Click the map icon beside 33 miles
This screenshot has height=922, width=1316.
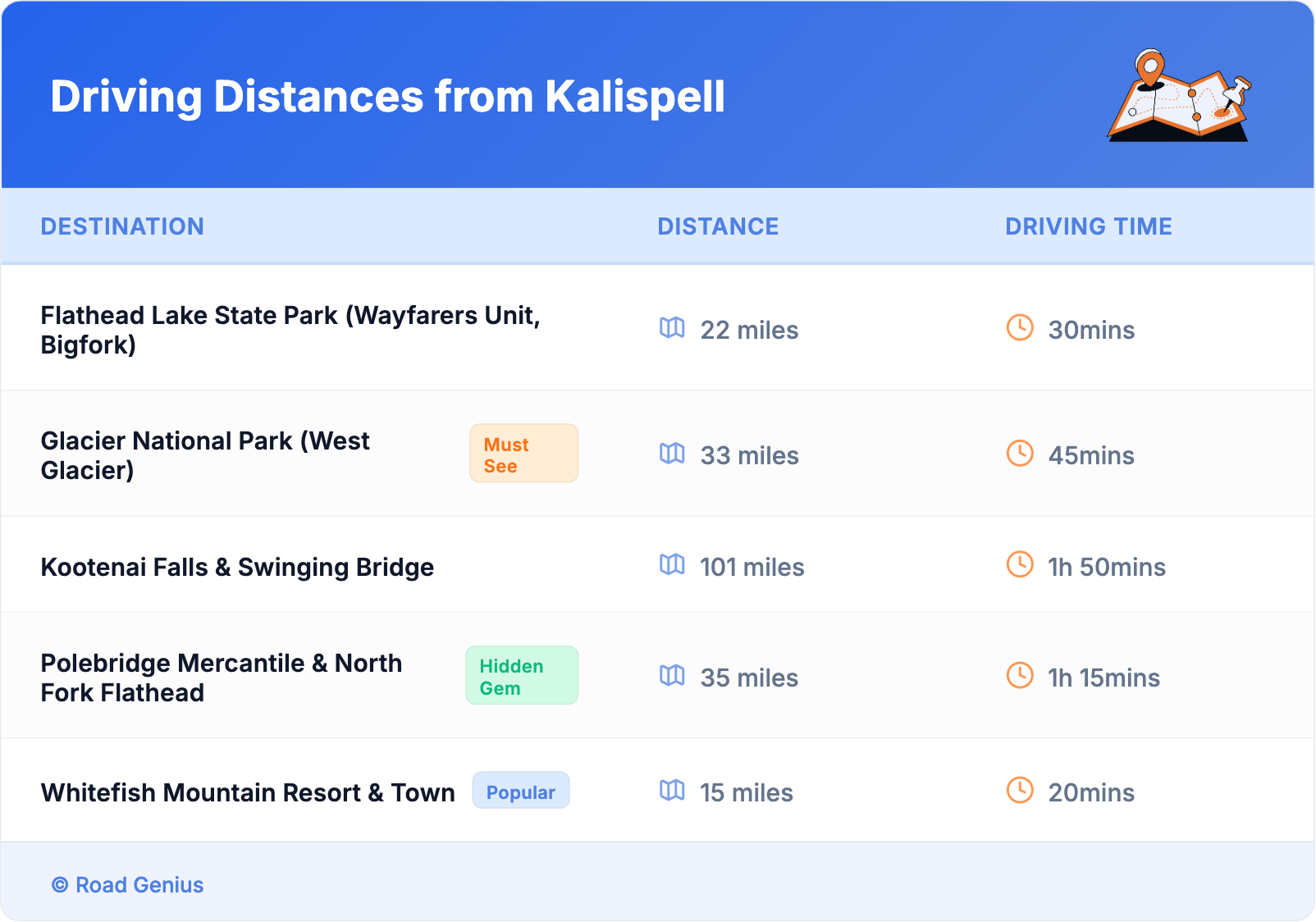coord(672,454)
